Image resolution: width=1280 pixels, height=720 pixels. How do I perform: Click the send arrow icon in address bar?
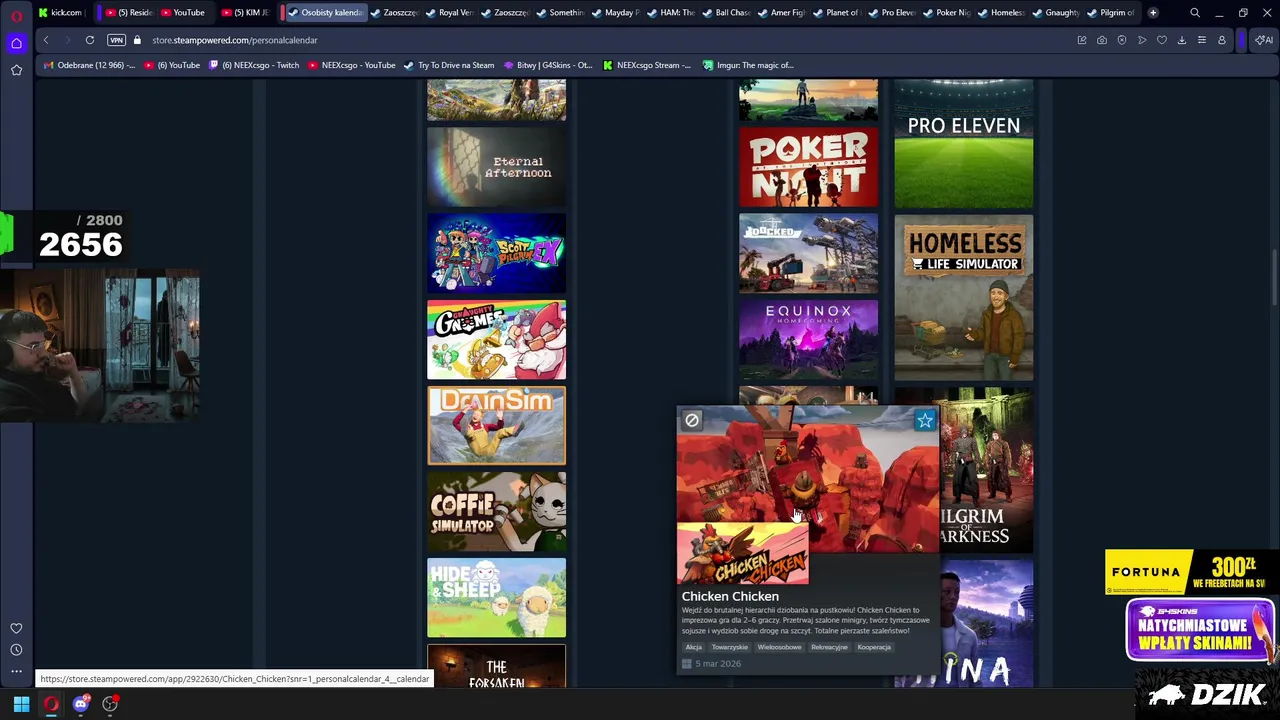click(x=1142, y=40)
